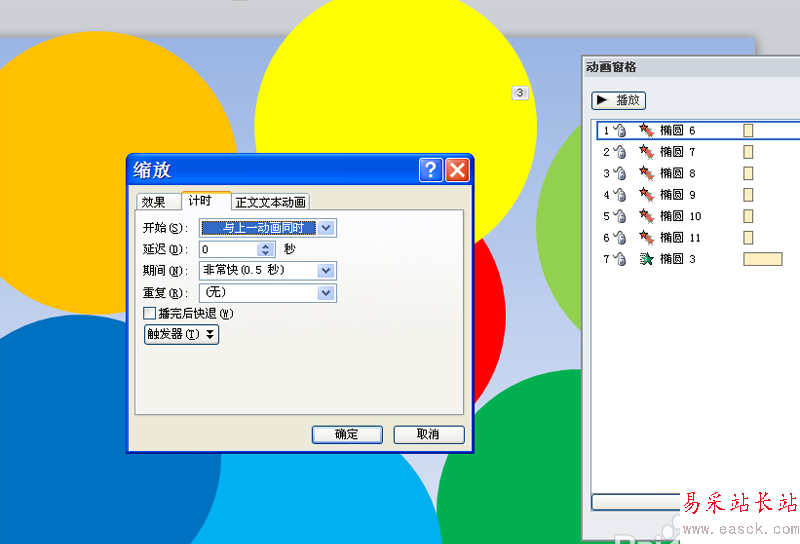Click red star effect icon of 椭圆 9

click(x=646, y=195)
